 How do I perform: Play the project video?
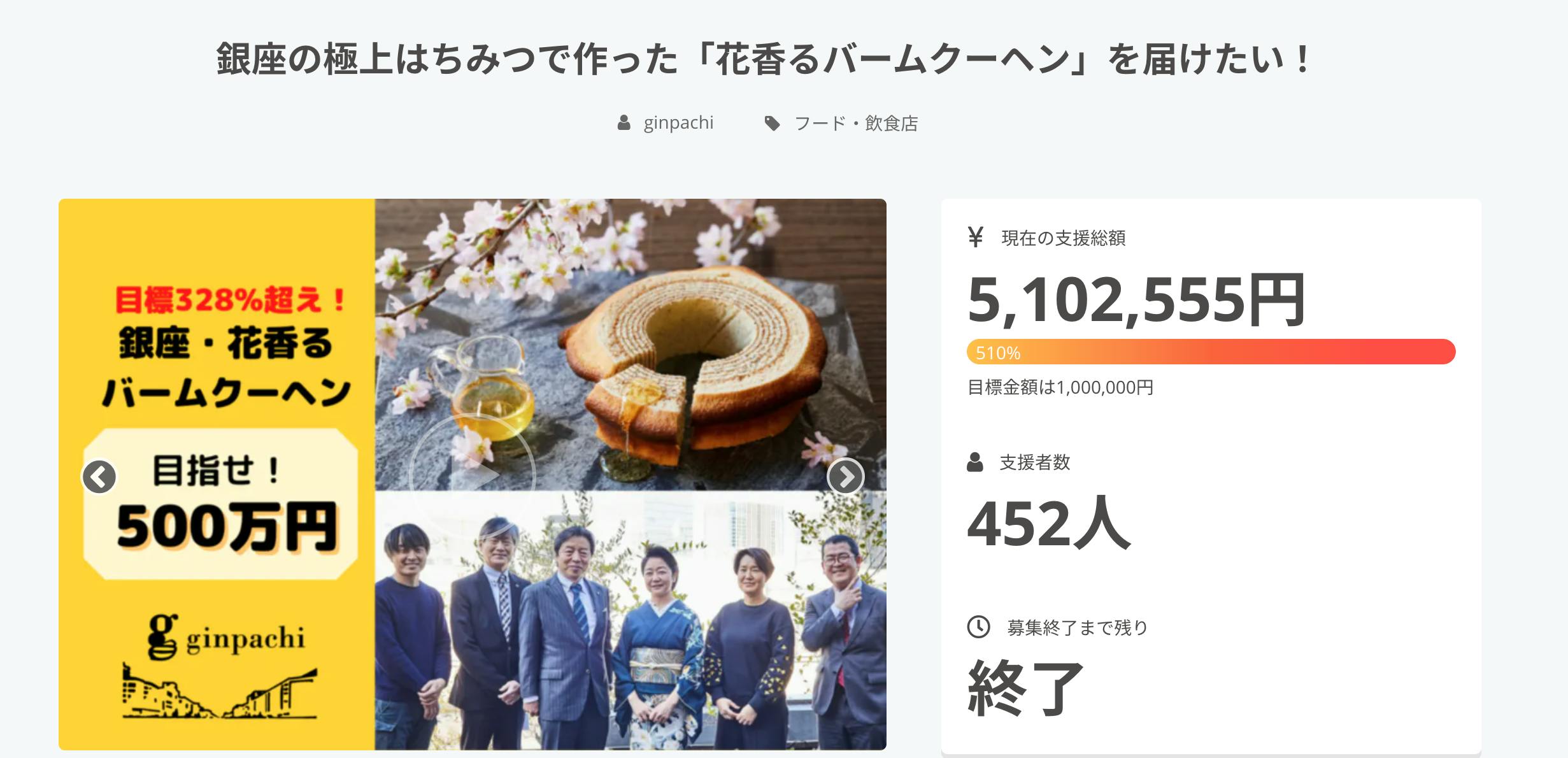tap(473, 475)
